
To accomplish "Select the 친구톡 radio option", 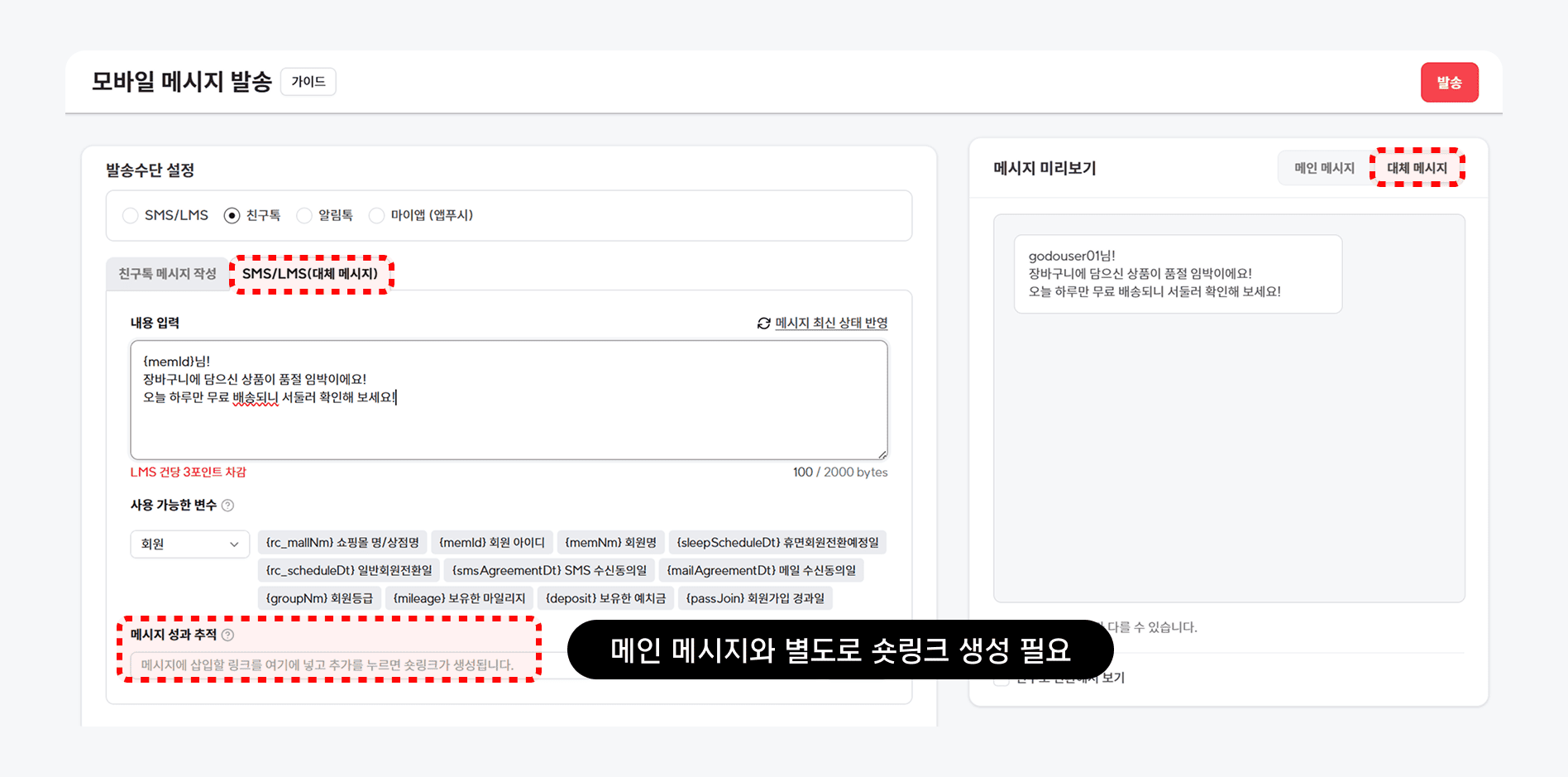I will 232,216.
